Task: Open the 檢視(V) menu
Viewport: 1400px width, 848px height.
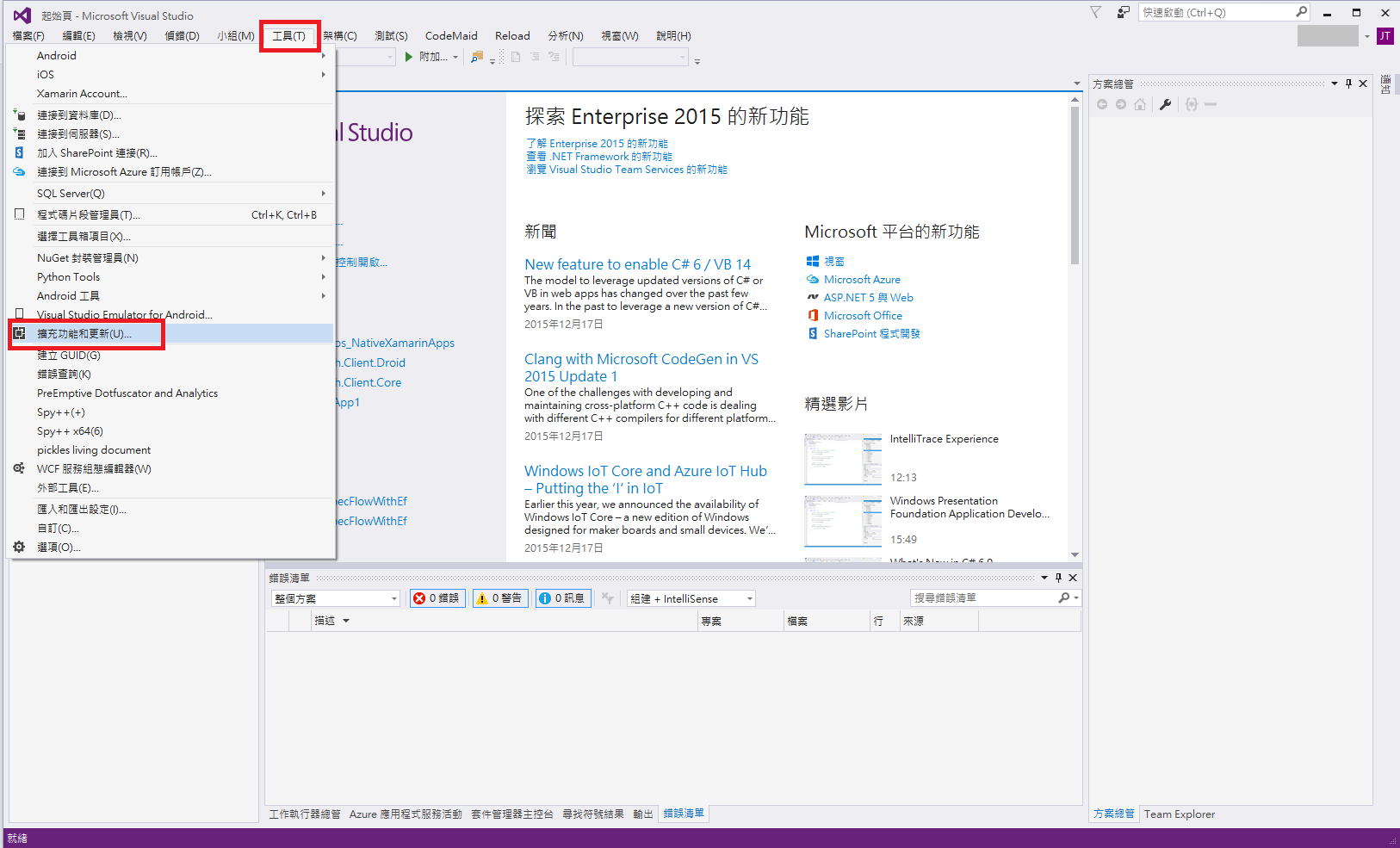Action: coord(130,35)
